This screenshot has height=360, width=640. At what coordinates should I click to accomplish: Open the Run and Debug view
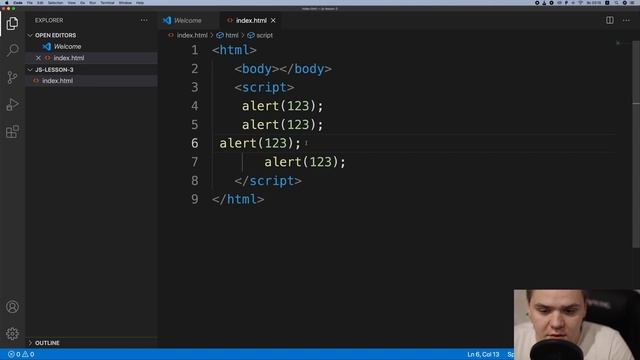pos(12,104)
